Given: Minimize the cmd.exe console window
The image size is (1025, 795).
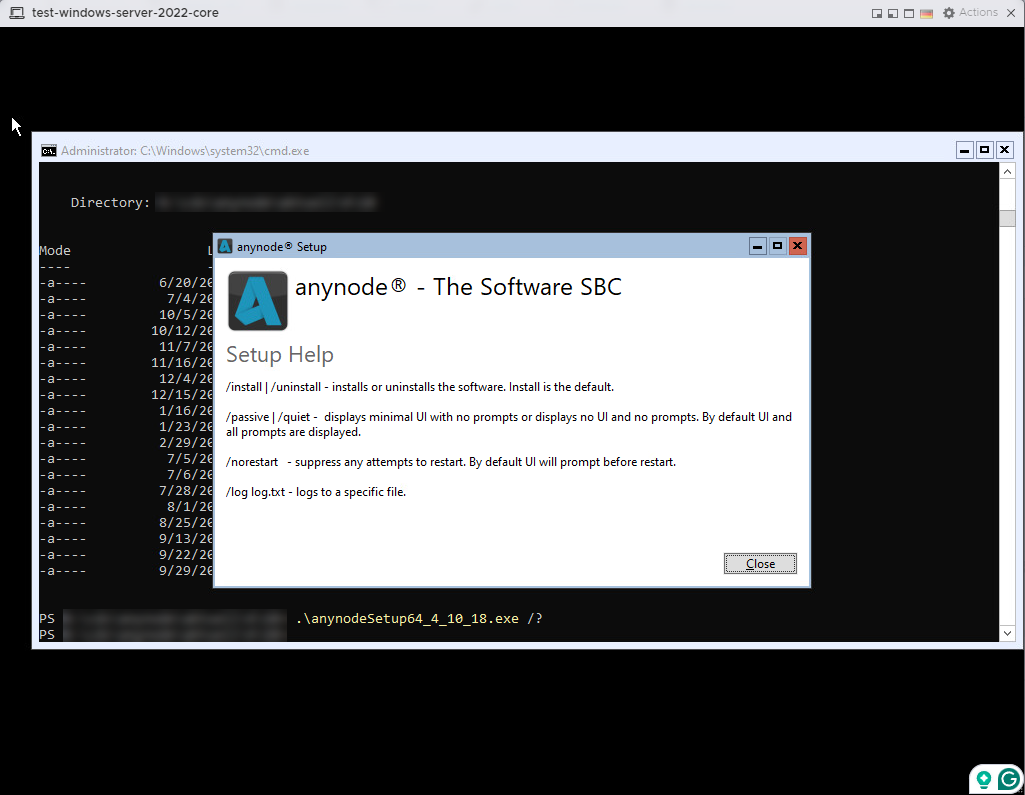Looking at the screenshot, I should (964, 150).
